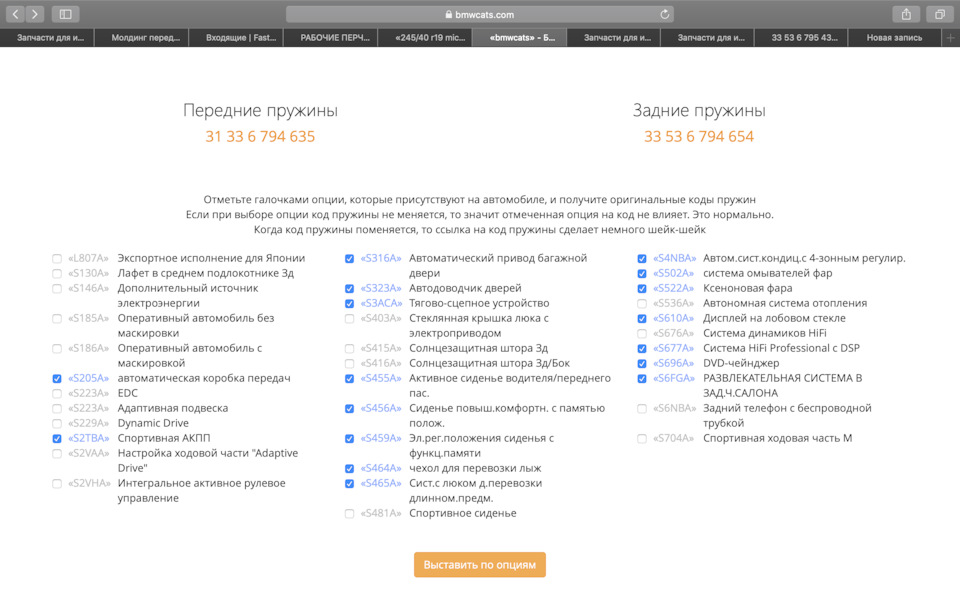
Task: Toggle the Safari sidebar
Action: pyautogui.click(x=65, y=14)
